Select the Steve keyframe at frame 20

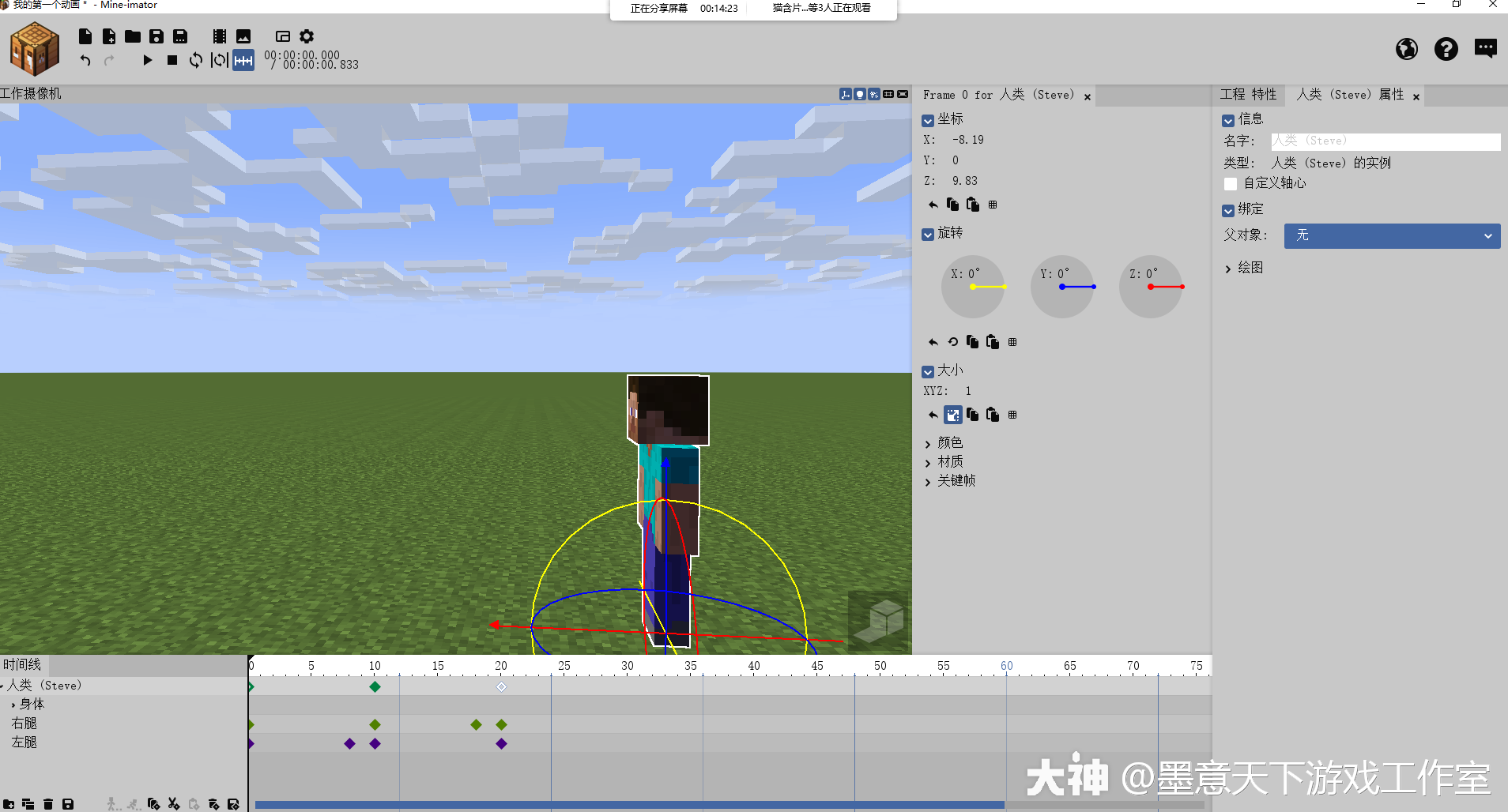(x=501, y=686)
